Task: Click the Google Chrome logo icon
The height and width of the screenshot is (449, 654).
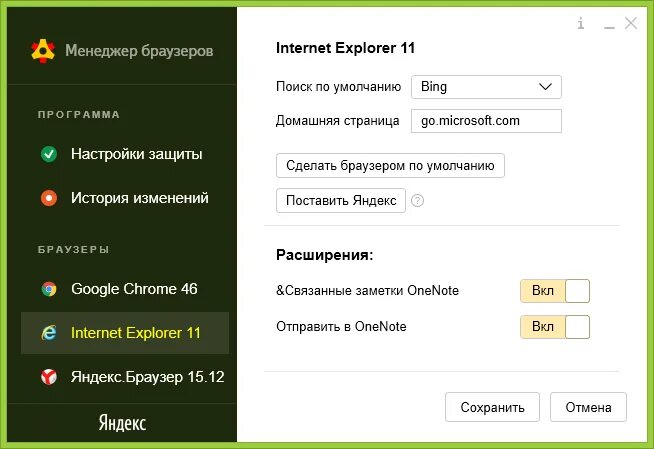Action: pyautogui.click(x=49, y=289)
